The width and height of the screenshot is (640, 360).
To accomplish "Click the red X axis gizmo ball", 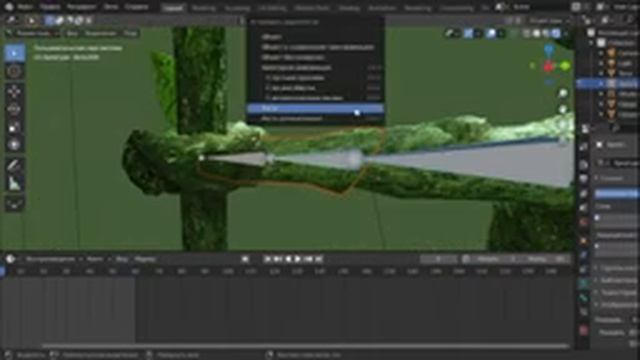I will pos(549,66).
